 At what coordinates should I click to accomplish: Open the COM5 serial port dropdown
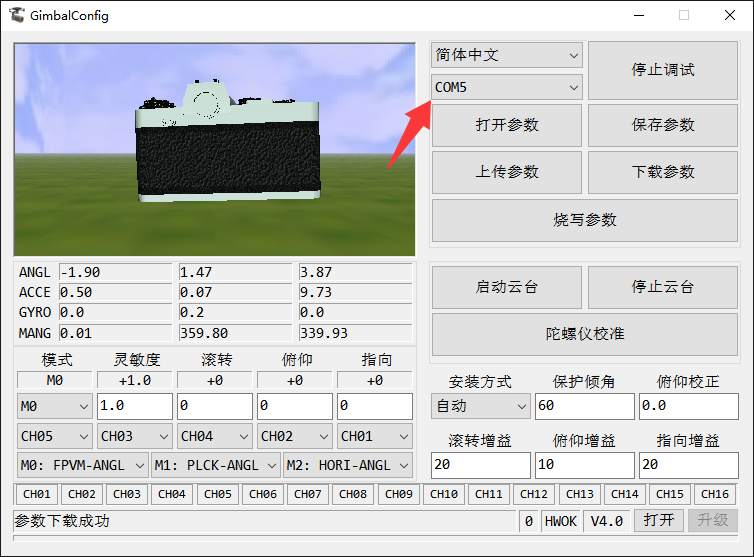tap(506, 87)
